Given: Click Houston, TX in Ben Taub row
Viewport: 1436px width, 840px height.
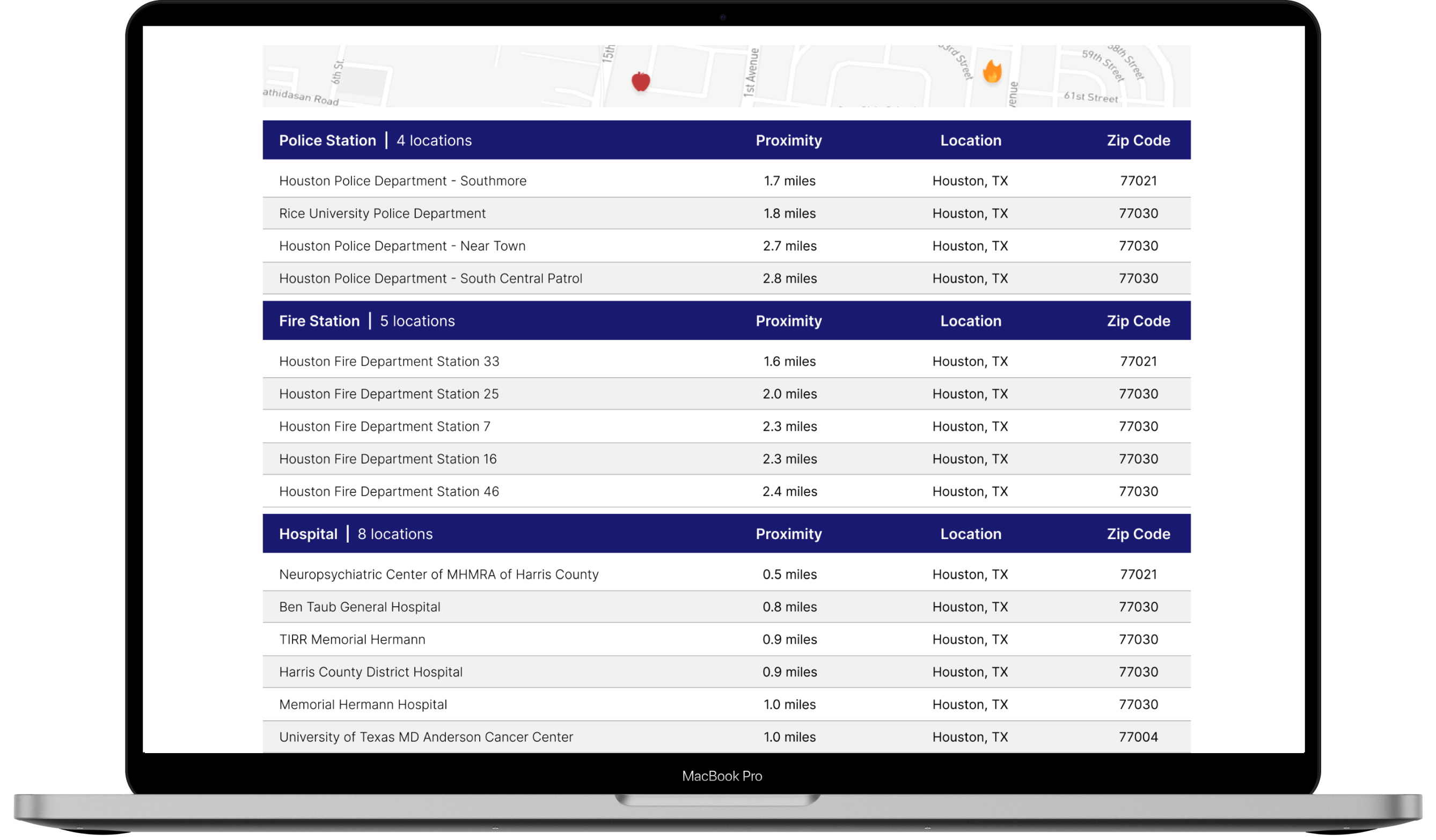Looking at the screenshot, I should pyautogui.click(x=970, y=607).
